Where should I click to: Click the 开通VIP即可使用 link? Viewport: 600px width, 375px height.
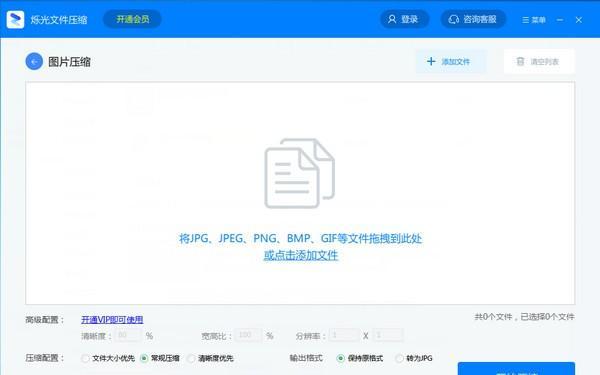(112, 320)
